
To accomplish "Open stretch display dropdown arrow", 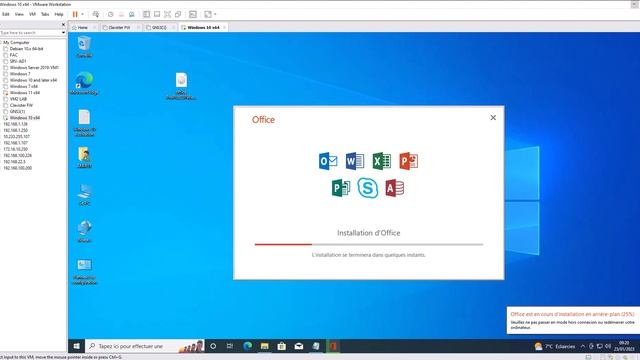I will pyautogui.click(x=215, y=14).
